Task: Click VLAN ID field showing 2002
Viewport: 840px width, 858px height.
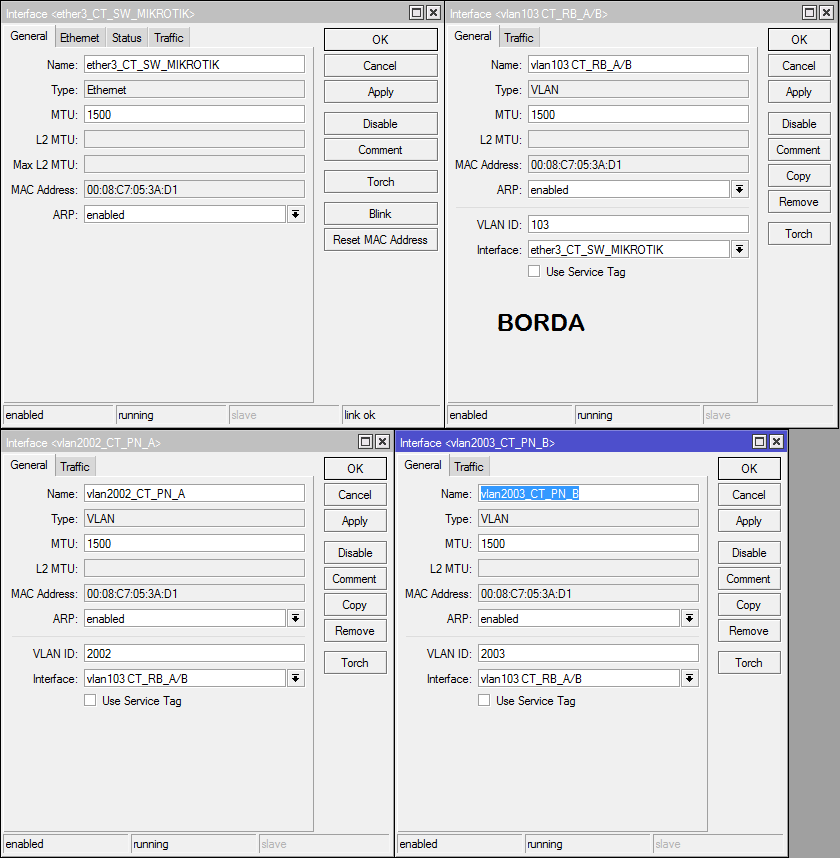Action: pyautogui.click(x=194, y=653)
